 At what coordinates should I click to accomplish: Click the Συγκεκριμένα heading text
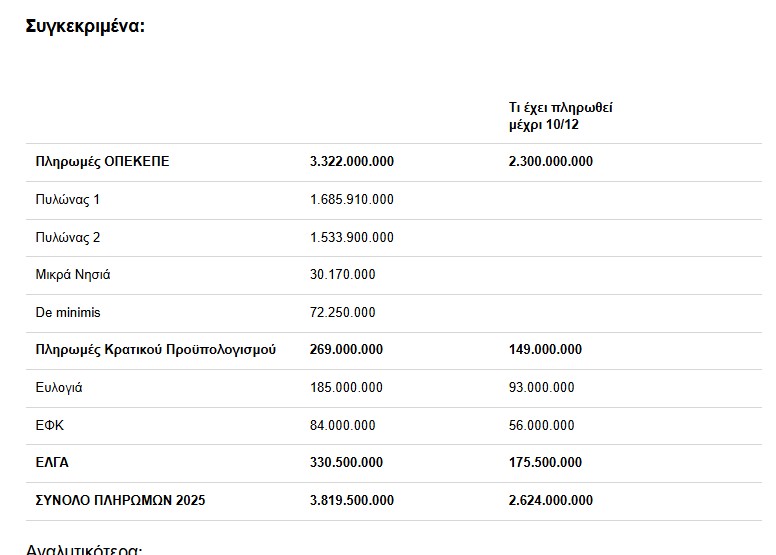point(85,25)
